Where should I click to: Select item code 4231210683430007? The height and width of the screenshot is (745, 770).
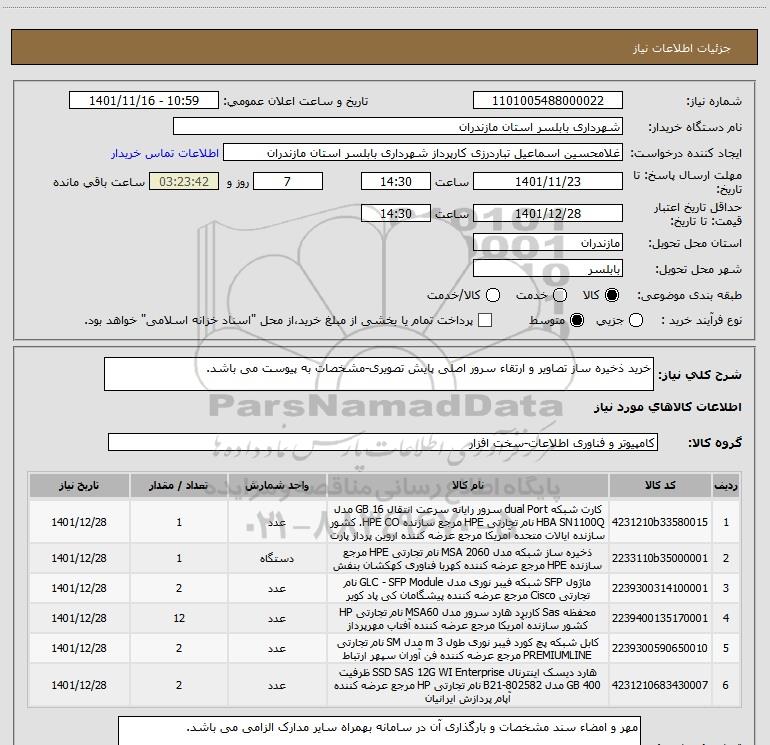click(x=660, y=685)
